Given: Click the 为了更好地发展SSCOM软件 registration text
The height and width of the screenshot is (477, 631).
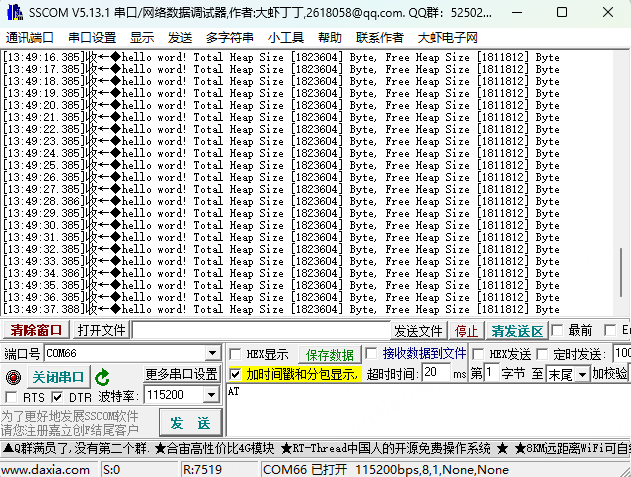Looking at the screenshot, I should [x=70, y=416].
